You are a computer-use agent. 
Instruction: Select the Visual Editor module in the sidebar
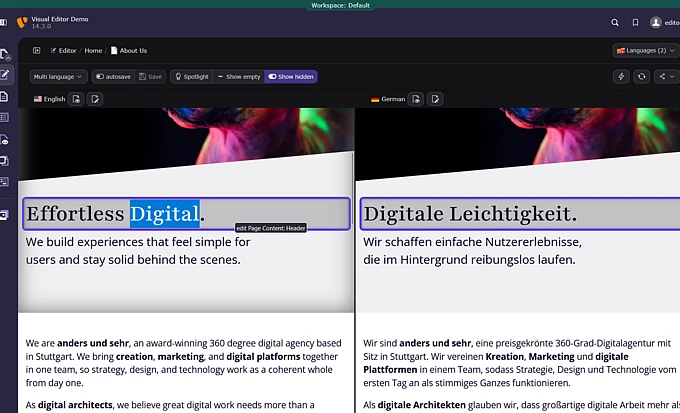point(5,75)
